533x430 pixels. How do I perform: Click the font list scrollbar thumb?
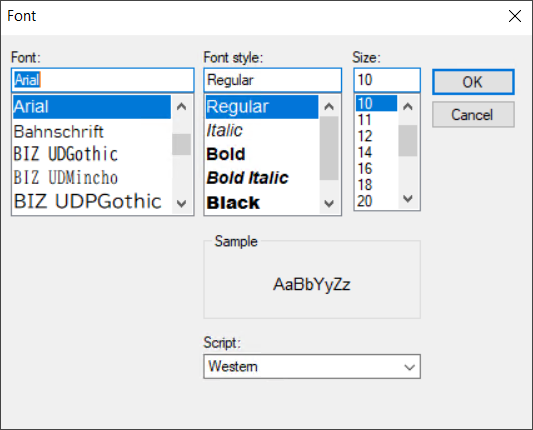182,144
